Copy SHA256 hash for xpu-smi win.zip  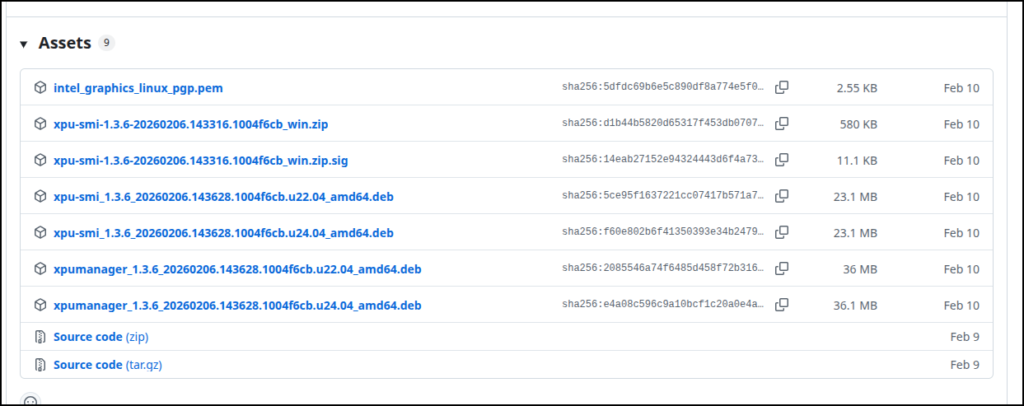tap(782, 124)
